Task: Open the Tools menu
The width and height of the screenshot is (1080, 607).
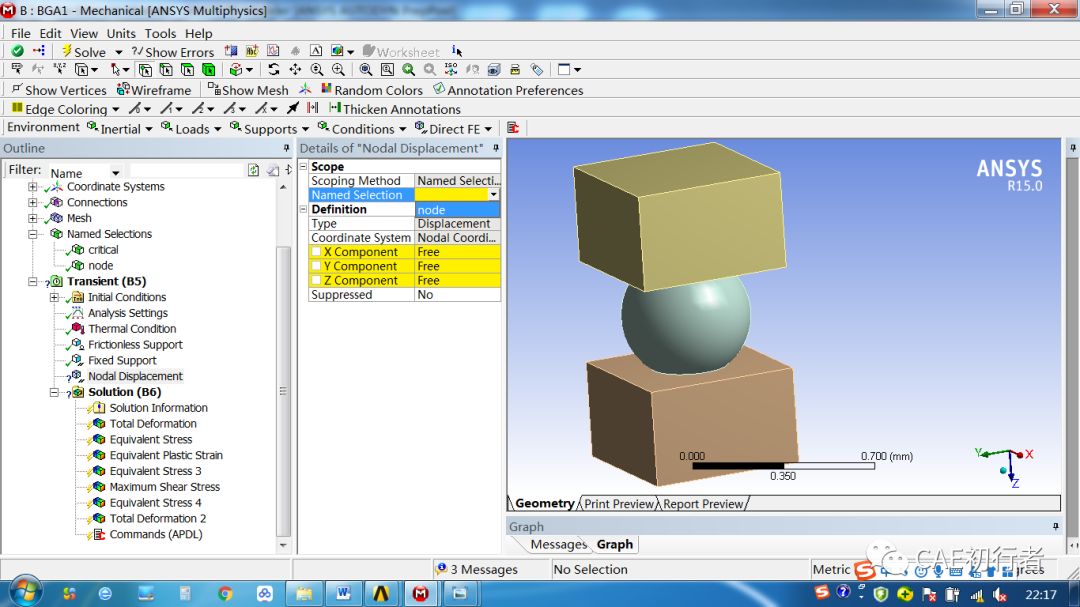Action: 160,33
